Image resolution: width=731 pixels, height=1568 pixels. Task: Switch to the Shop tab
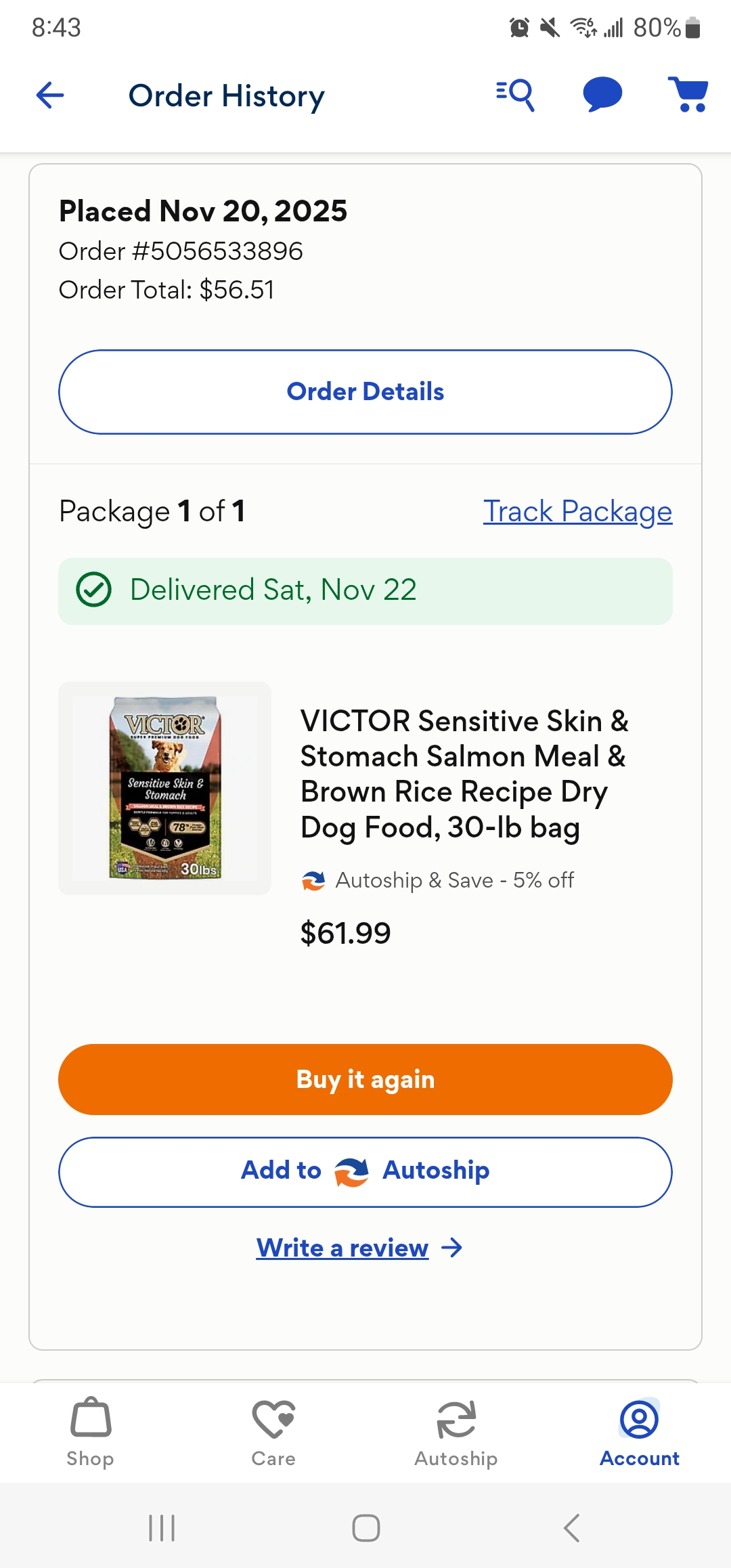90,1433
